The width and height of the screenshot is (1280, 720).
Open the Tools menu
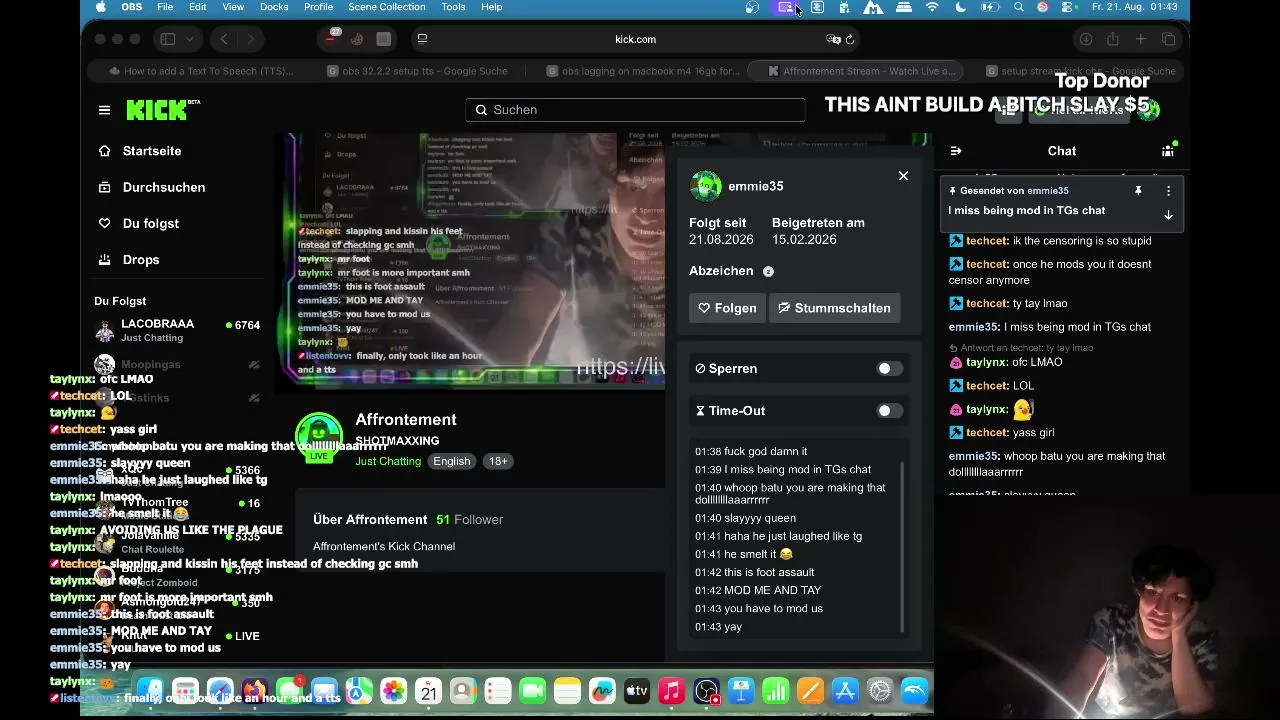[453, 7]
